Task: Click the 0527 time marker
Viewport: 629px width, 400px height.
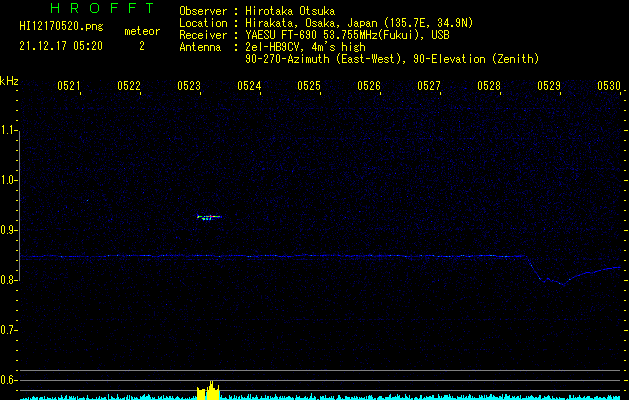Action: click(x=429, y=85)
